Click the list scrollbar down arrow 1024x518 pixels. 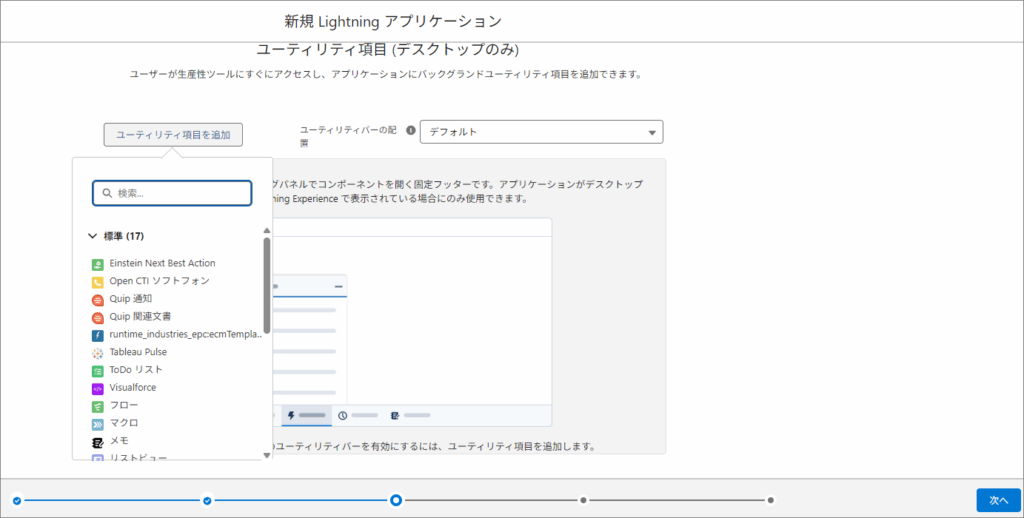pyautogui.click(x=267, y=455)
